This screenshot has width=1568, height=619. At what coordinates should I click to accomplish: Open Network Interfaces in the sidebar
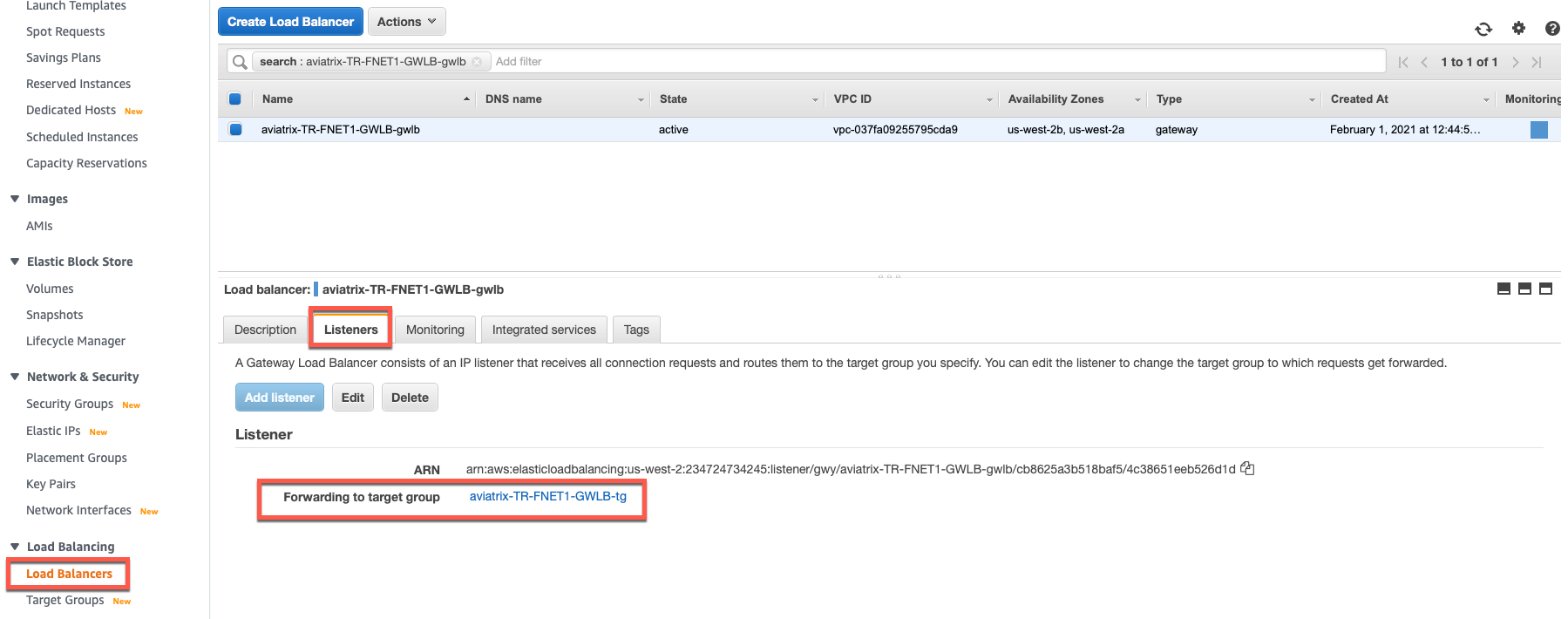pyautogui.click(x=78, y=510)
